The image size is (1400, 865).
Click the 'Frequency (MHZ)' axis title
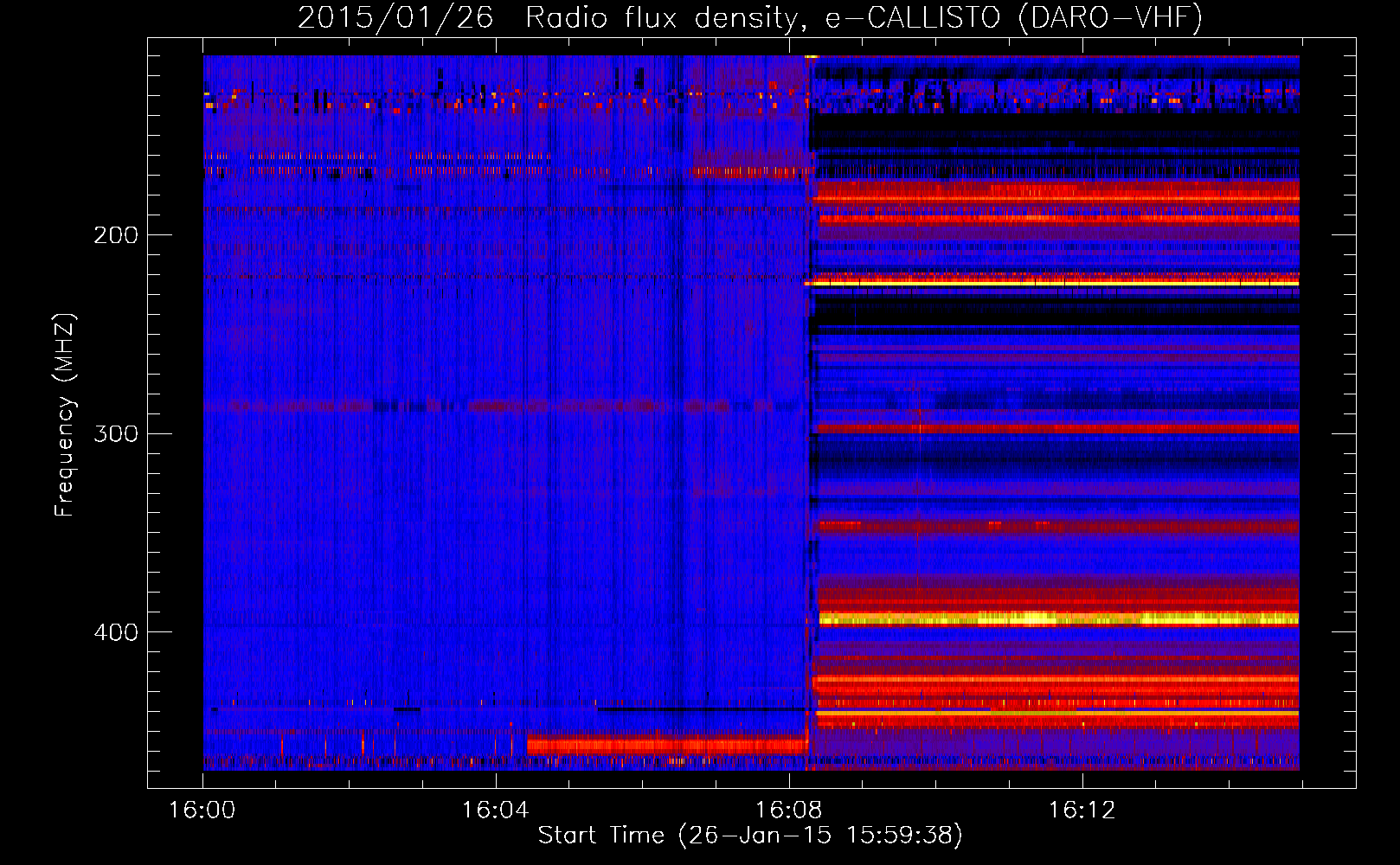click(x=65, y=415)
